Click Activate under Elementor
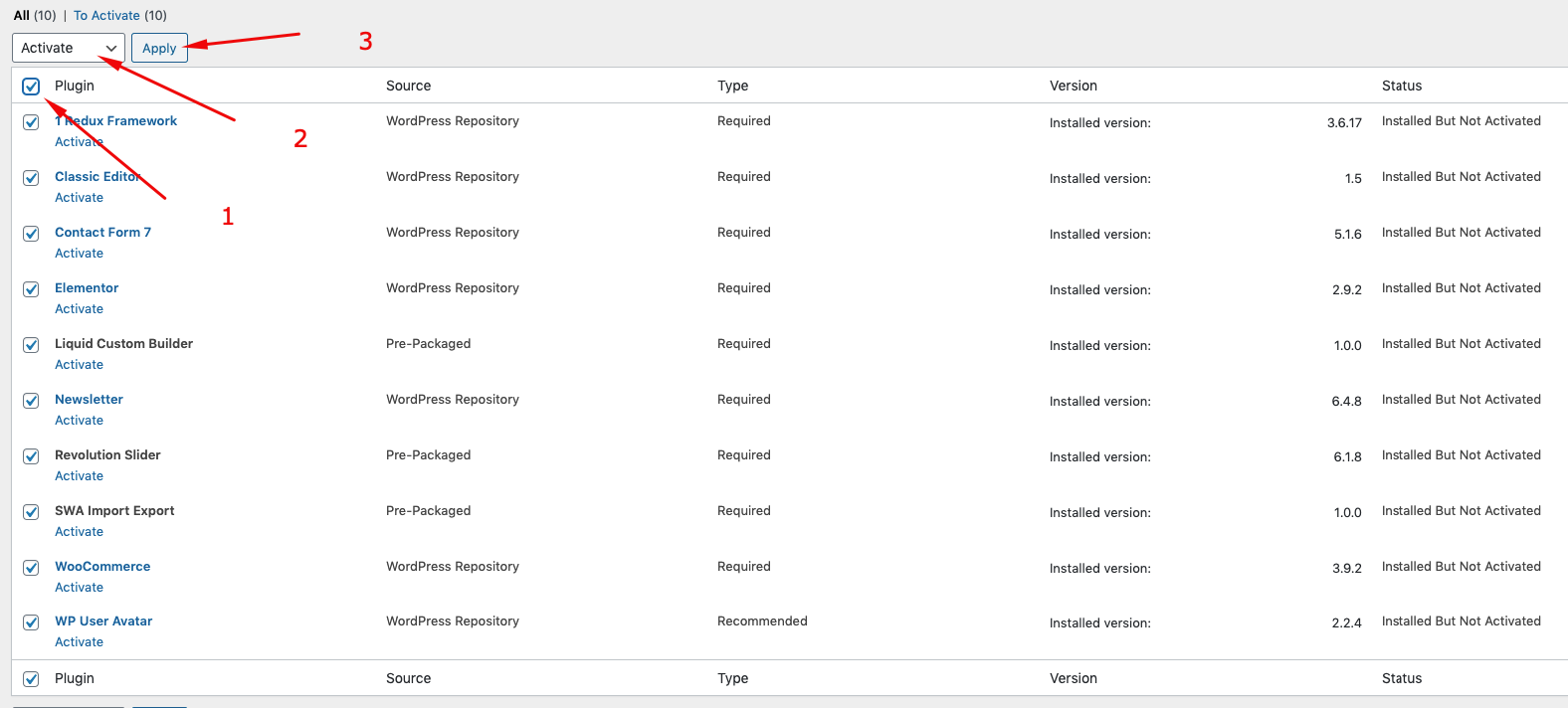Image resolution: width=1568 pixels, height=708 pixels. (79, 309)
